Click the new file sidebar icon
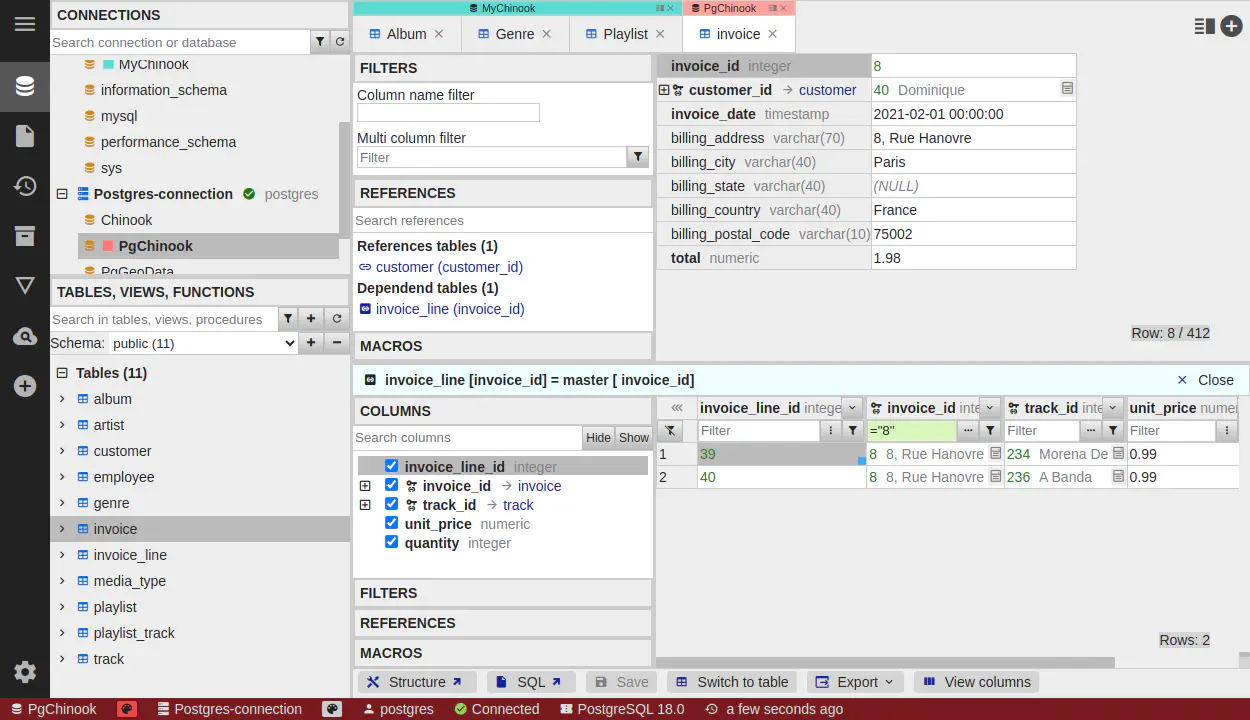 [x=25, y=136]
